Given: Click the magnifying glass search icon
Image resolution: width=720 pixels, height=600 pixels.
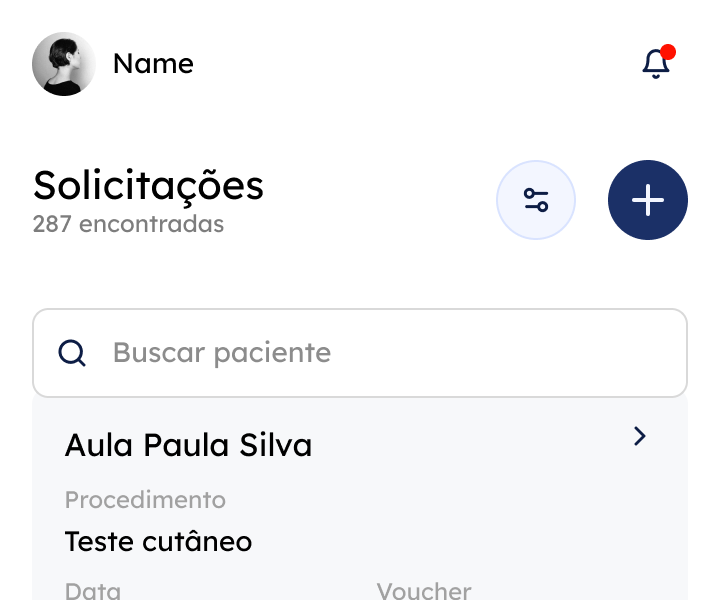Looking at the screenshot, I should click(72, 353).
